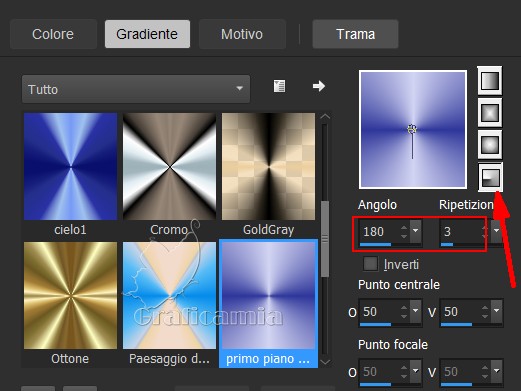Choose the linear gradient style icon
The width and height of the screenshot is (521, 391).
490,81
